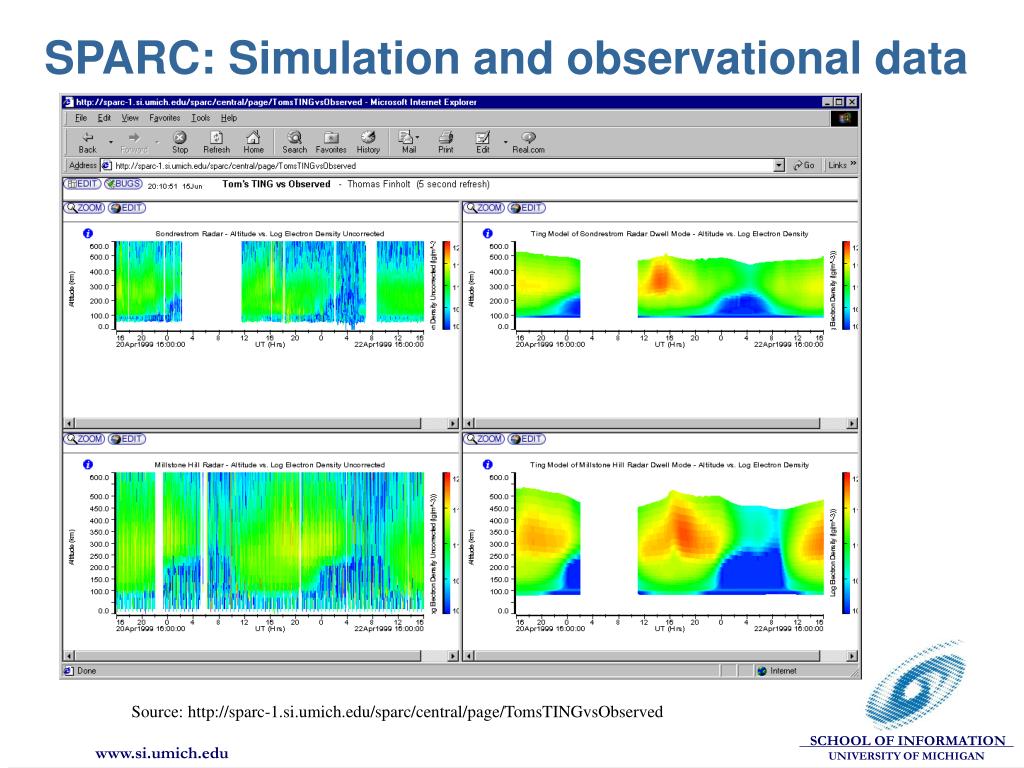Click the page icon in address bar
The width and height of the screenshot is (1024, 768).
point(106,166)
